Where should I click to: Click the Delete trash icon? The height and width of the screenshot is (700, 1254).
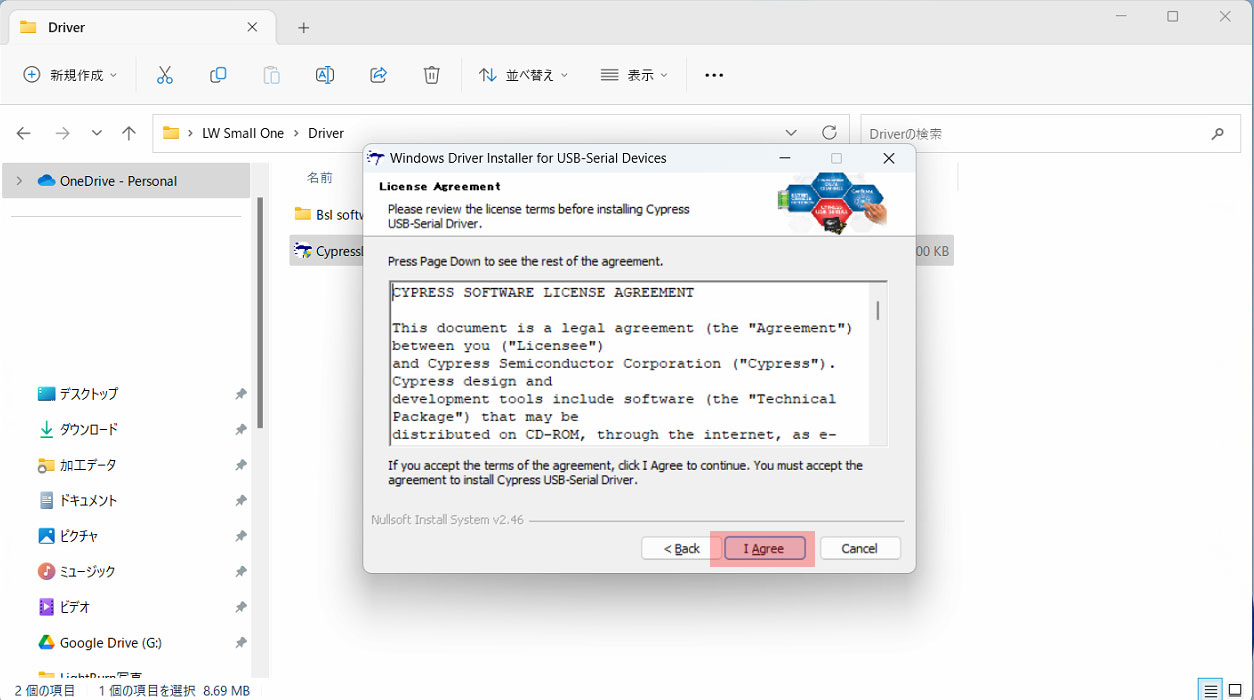[x=431, y=75]
